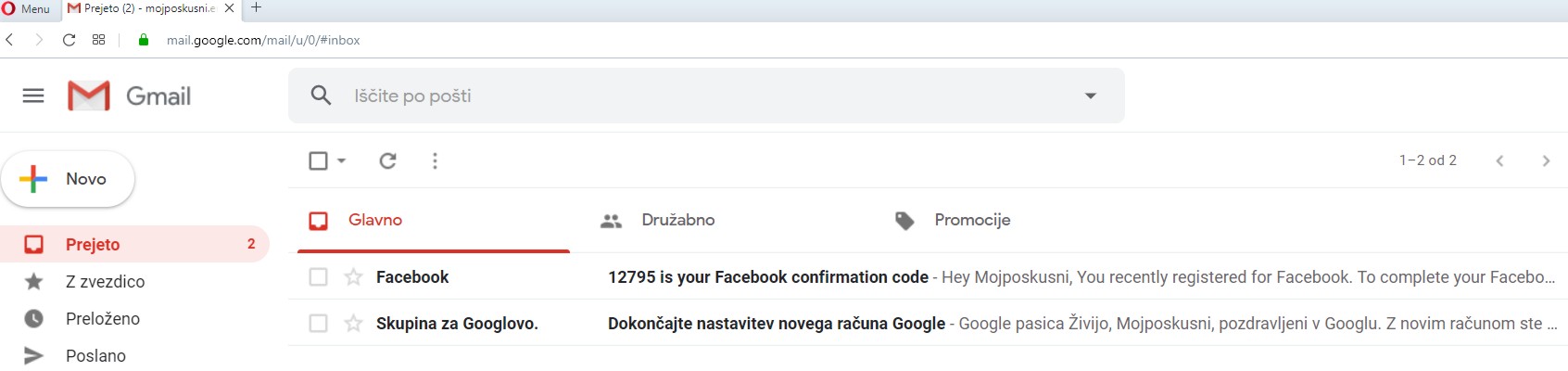Viewport: 1568px width, 371px height.
Task: Open the Opera Menu
Action: 27,8
